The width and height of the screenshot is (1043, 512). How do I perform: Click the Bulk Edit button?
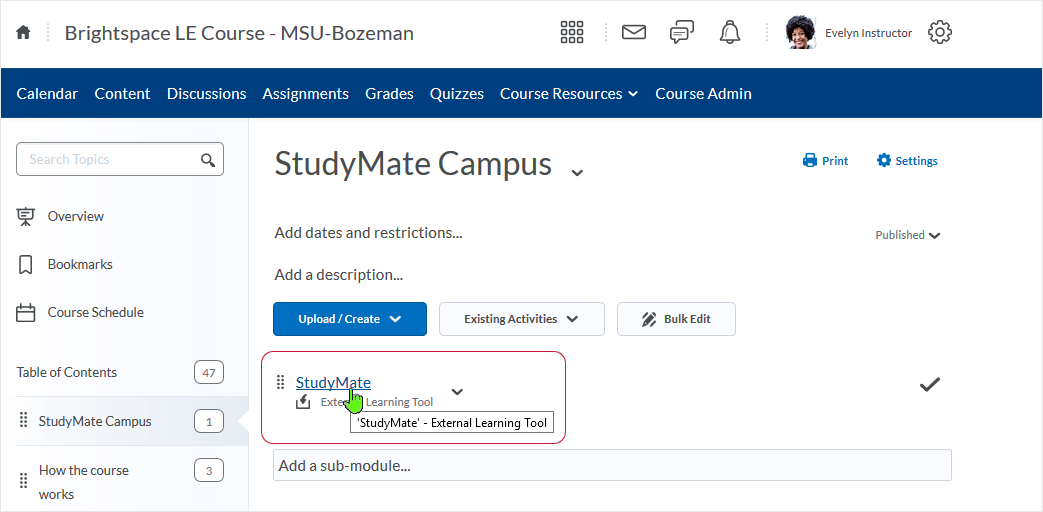[676, 319]
